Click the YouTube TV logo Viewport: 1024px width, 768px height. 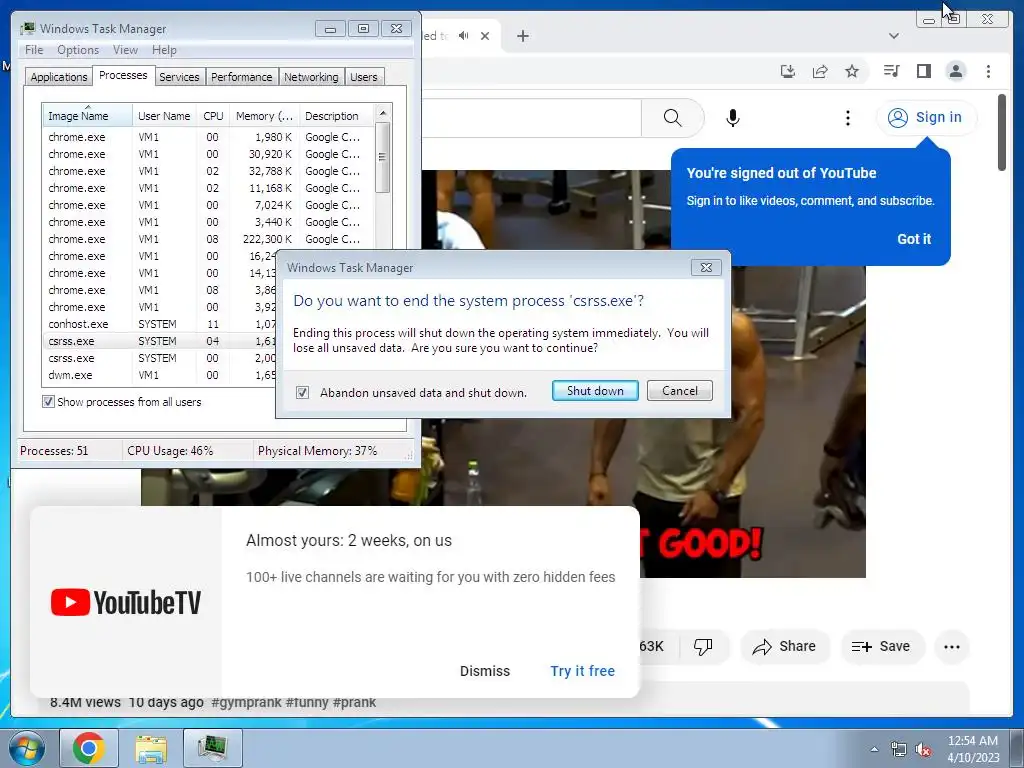click(126, 602)
